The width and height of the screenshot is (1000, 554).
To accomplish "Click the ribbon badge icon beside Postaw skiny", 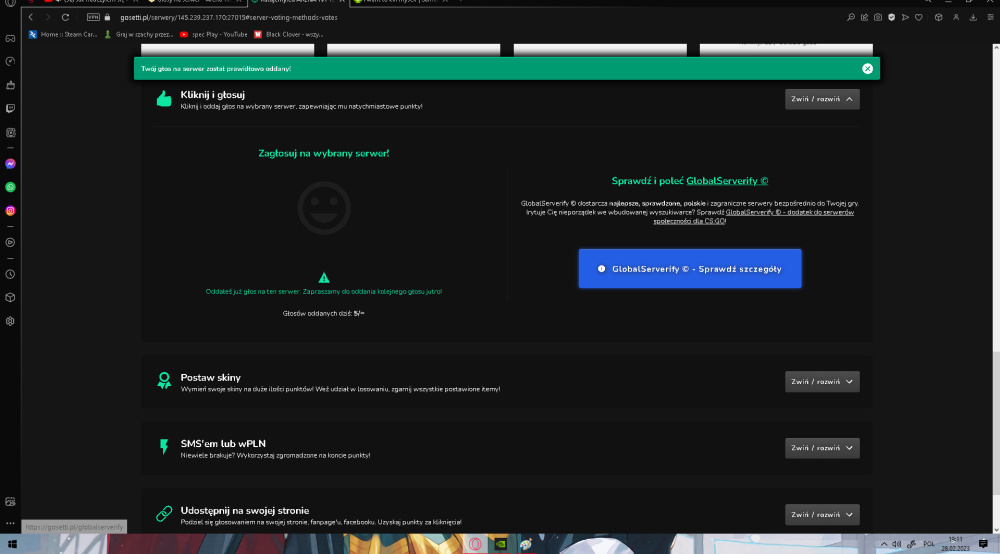I will tap(164, 381).
